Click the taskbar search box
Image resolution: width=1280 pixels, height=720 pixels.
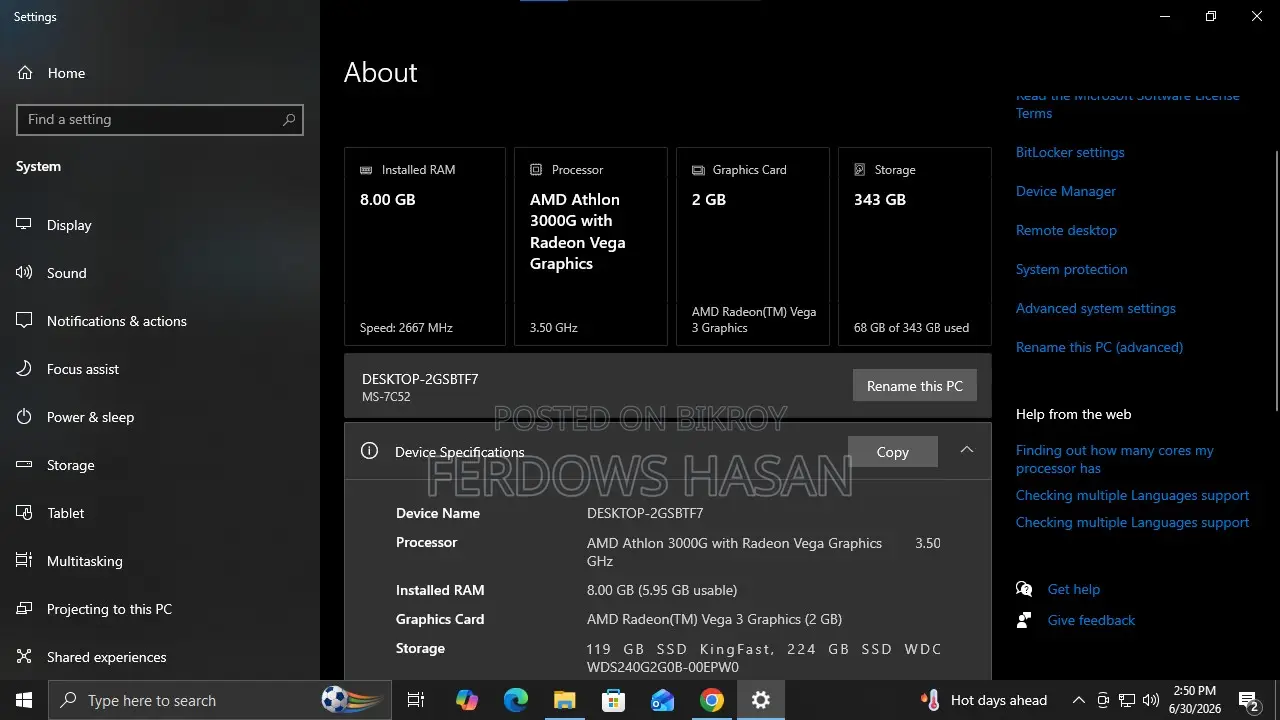pyautogui.click(x=220, y=700)
